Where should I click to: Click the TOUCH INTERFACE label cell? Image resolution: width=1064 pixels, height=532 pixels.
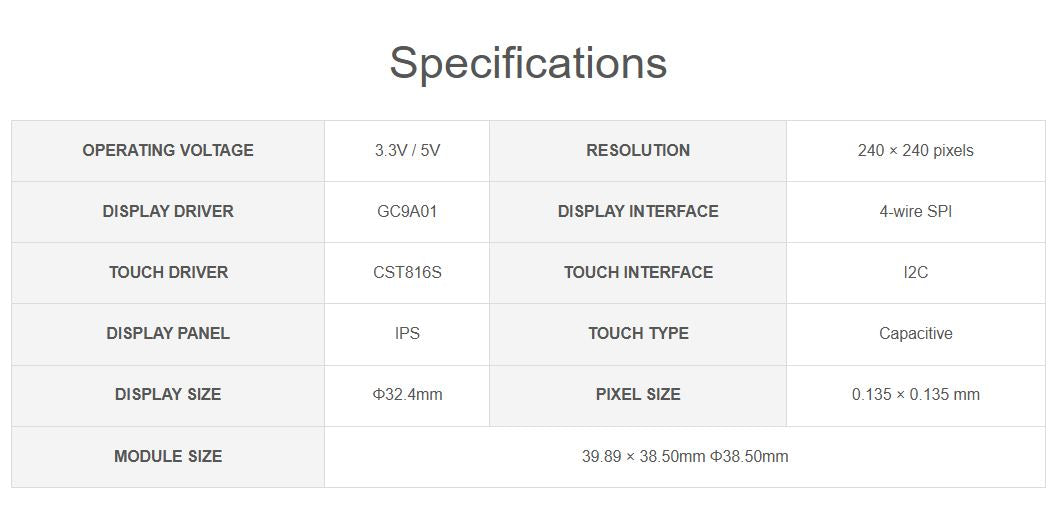638,272
